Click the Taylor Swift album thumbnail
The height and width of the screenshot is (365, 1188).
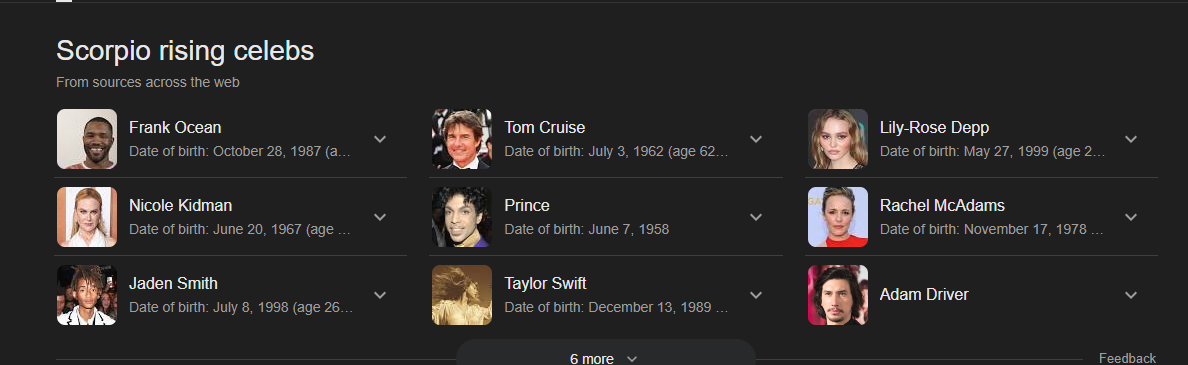pos(462,295)
